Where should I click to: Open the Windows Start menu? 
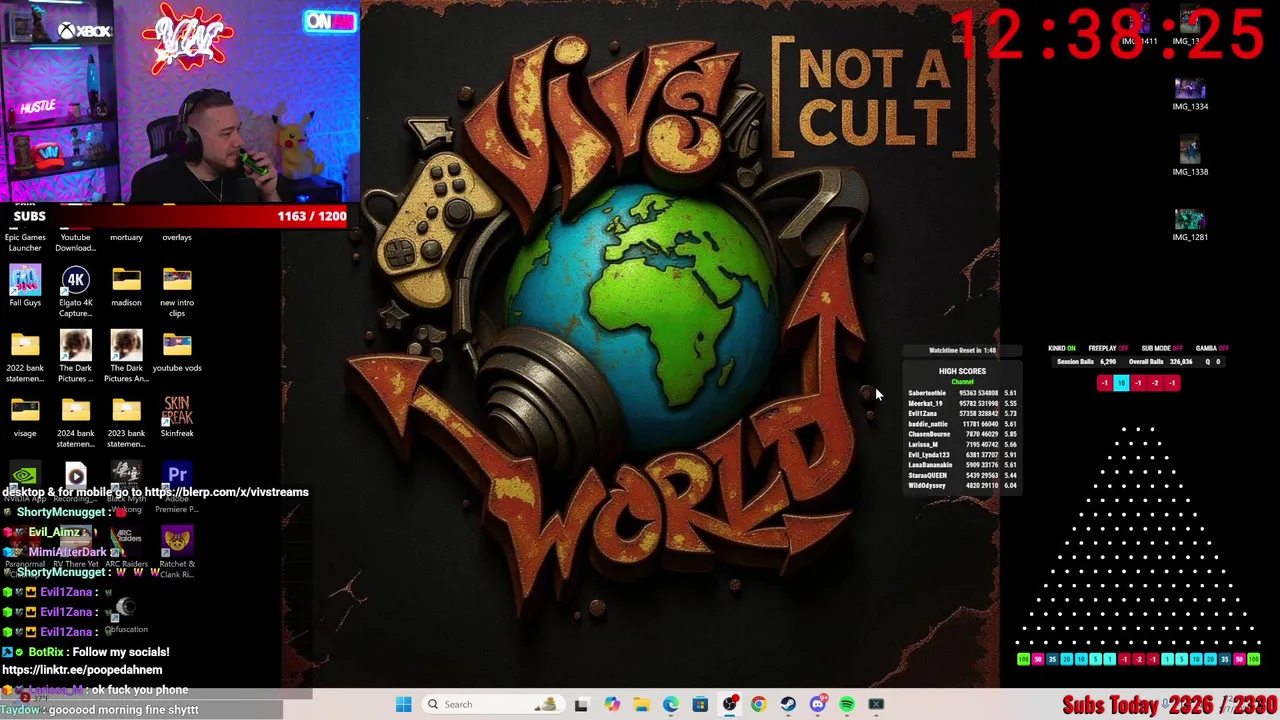403,704
